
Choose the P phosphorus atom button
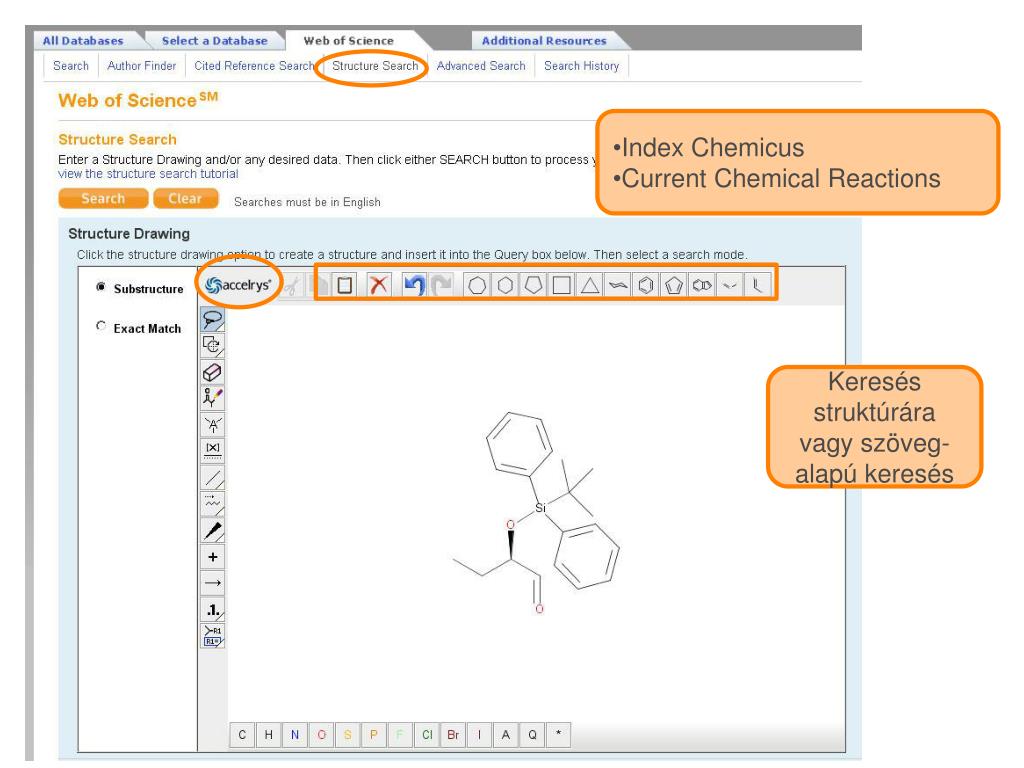(x=374, y=735)
